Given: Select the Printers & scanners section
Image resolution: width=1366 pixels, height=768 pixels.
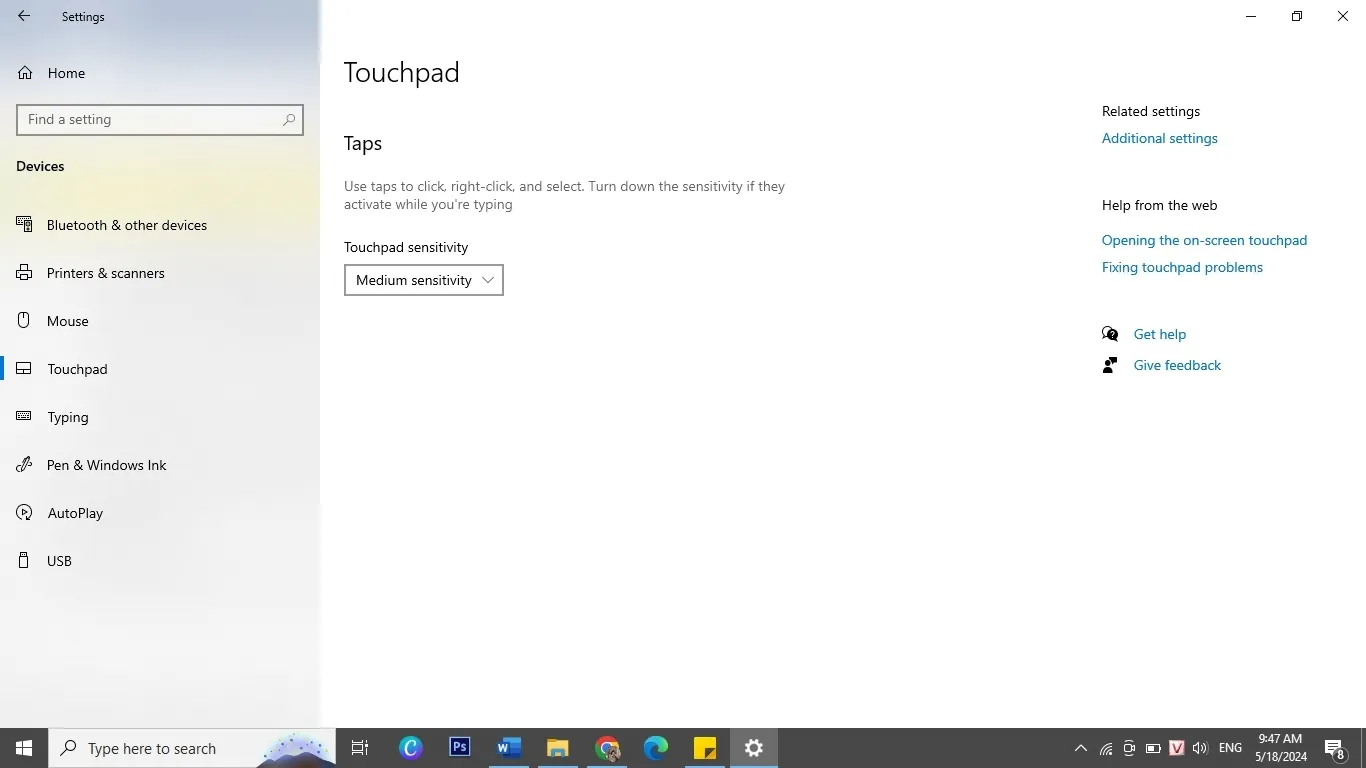Looking at the screenshot, I should pos(105,273).
